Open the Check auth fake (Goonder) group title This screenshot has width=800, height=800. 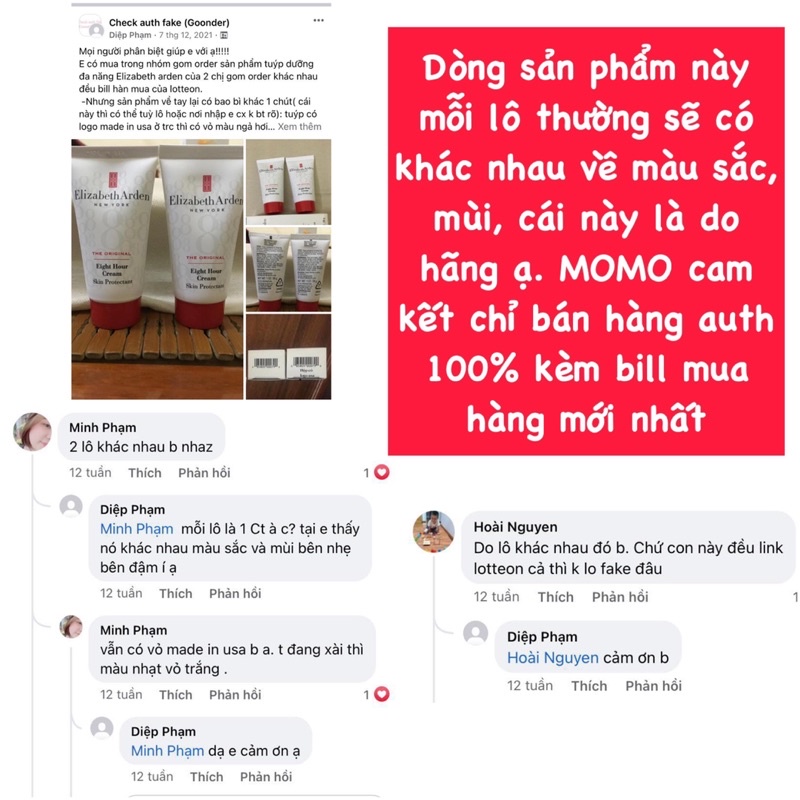169,22
